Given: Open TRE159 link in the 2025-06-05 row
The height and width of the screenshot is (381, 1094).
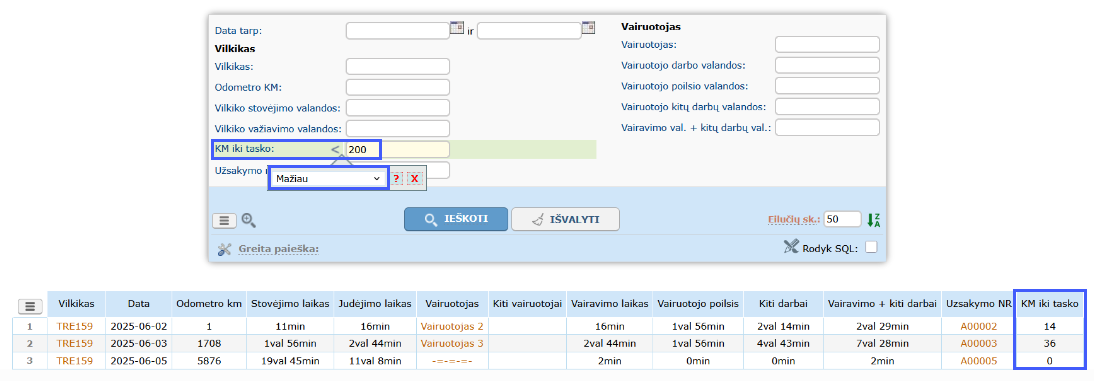Looking at the screenshot, I should click(x=75, y=361).
